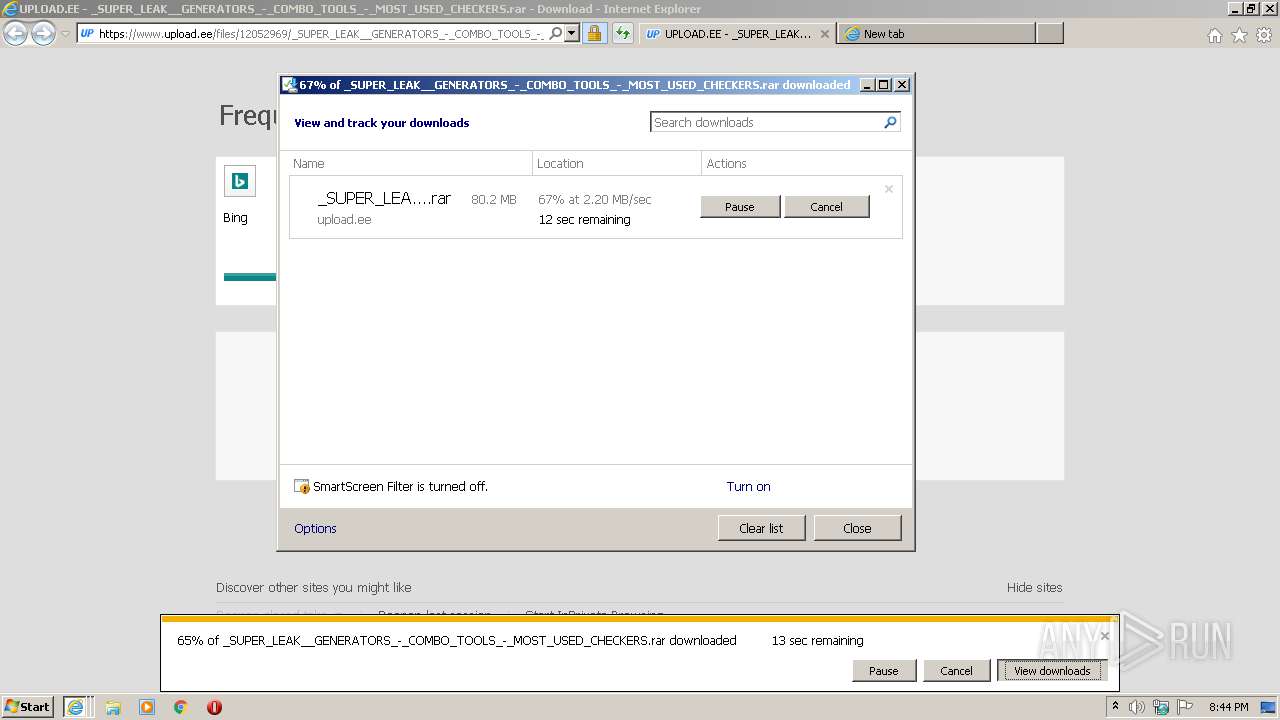Click the SmartScreen Filter shield icon

[302, 487]
